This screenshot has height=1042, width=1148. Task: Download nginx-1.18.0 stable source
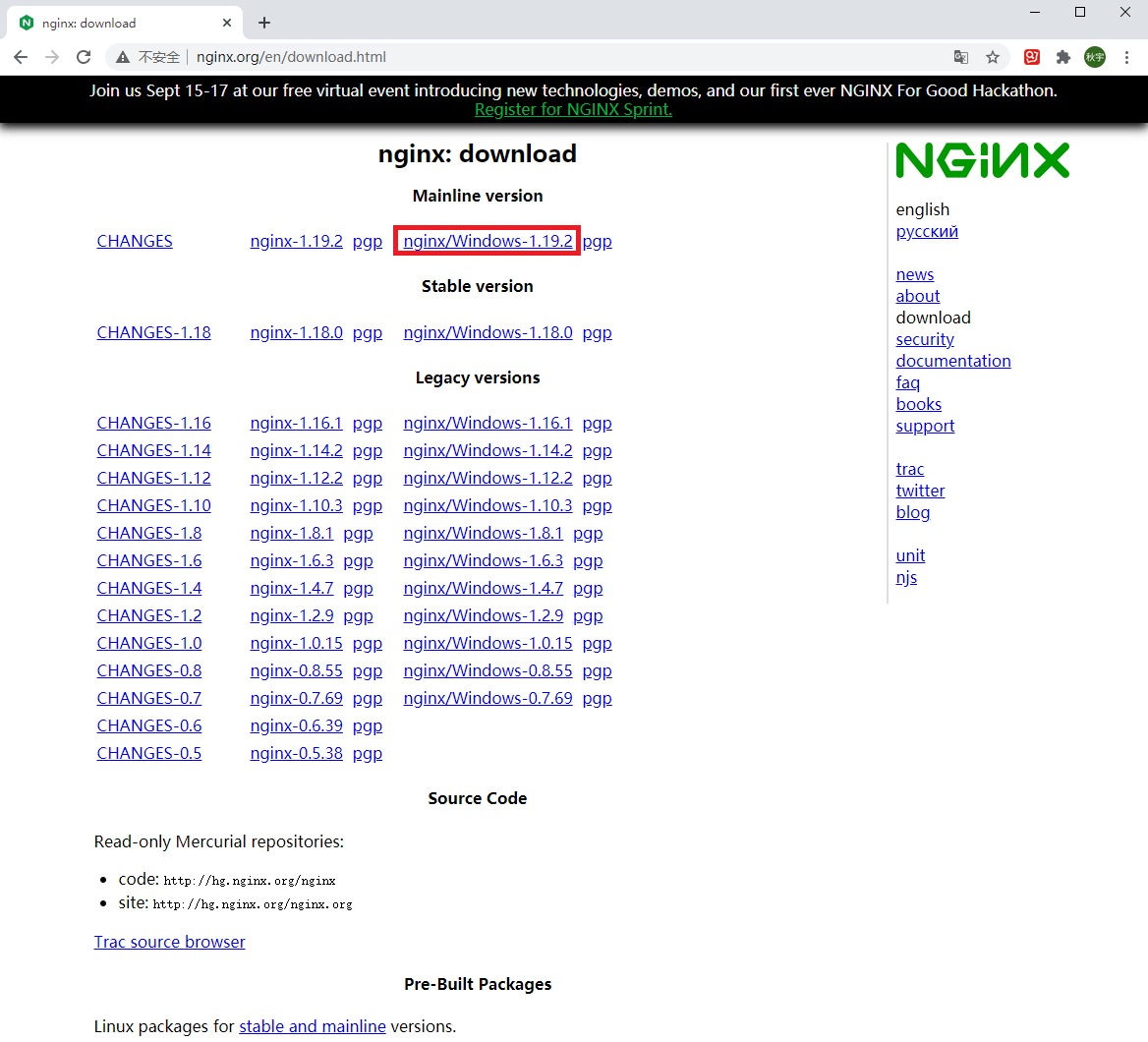tap(297, 332)
